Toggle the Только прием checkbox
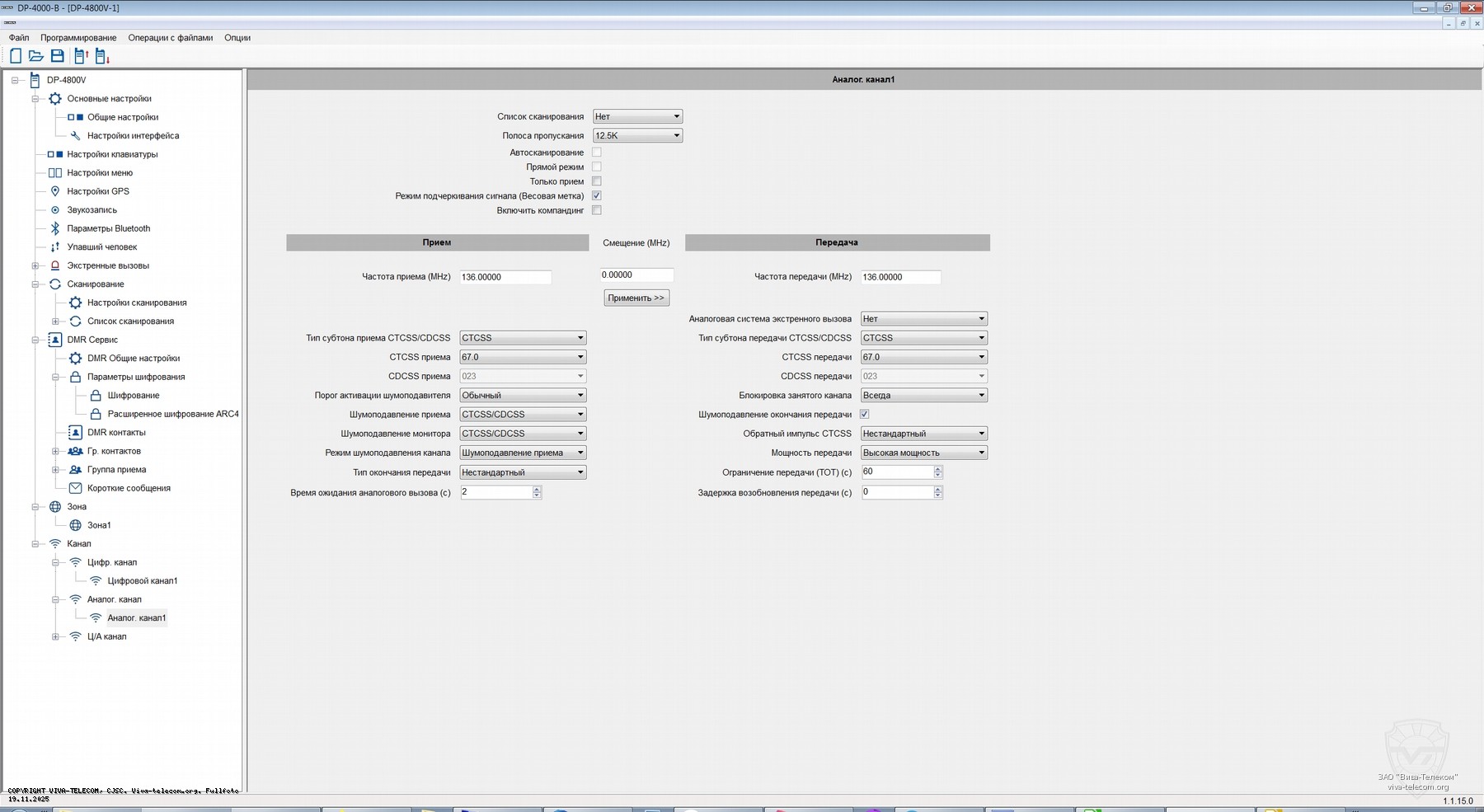The image size is (1484, 812). [x=597, y=181]
